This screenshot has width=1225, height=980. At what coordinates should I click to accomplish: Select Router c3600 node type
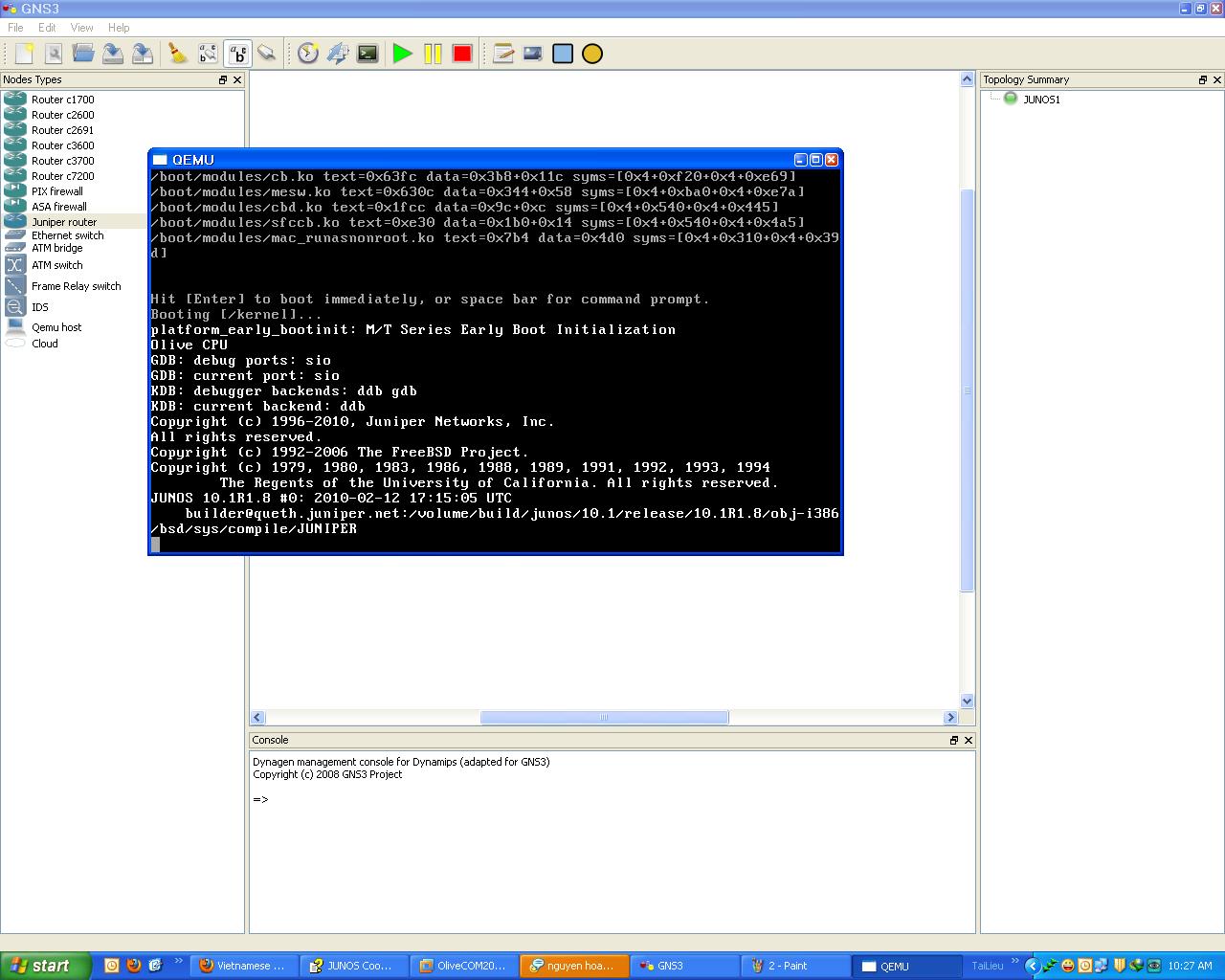pos(63,145)
